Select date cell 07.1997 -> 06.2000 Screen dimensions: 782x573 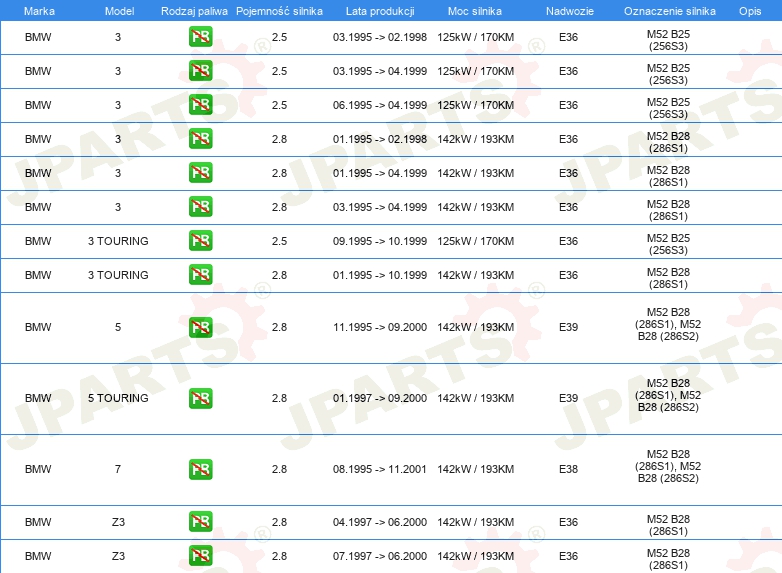point(380,556)
